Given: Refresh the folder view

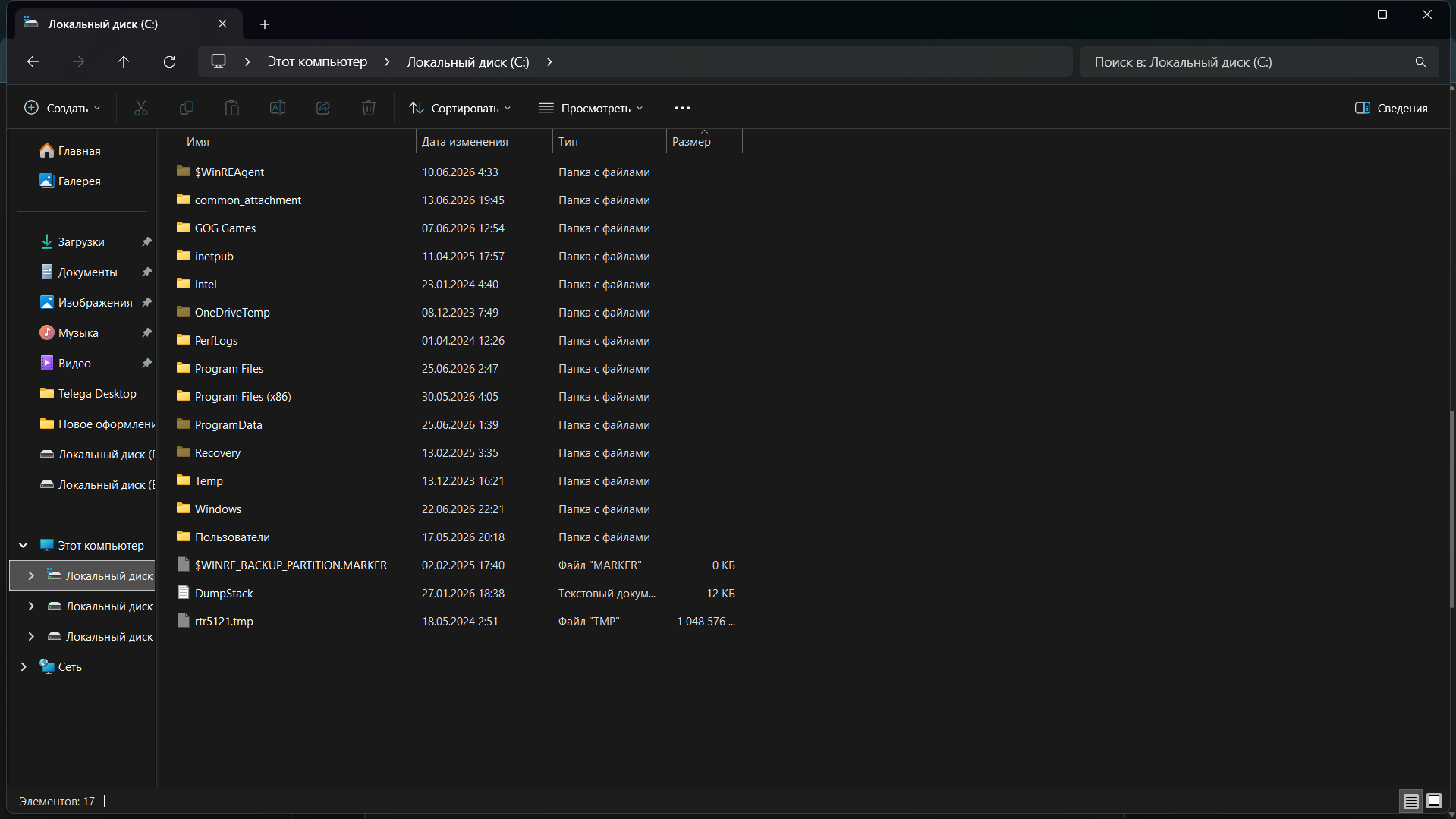Looking at the screenshot, I should [169, 61].
